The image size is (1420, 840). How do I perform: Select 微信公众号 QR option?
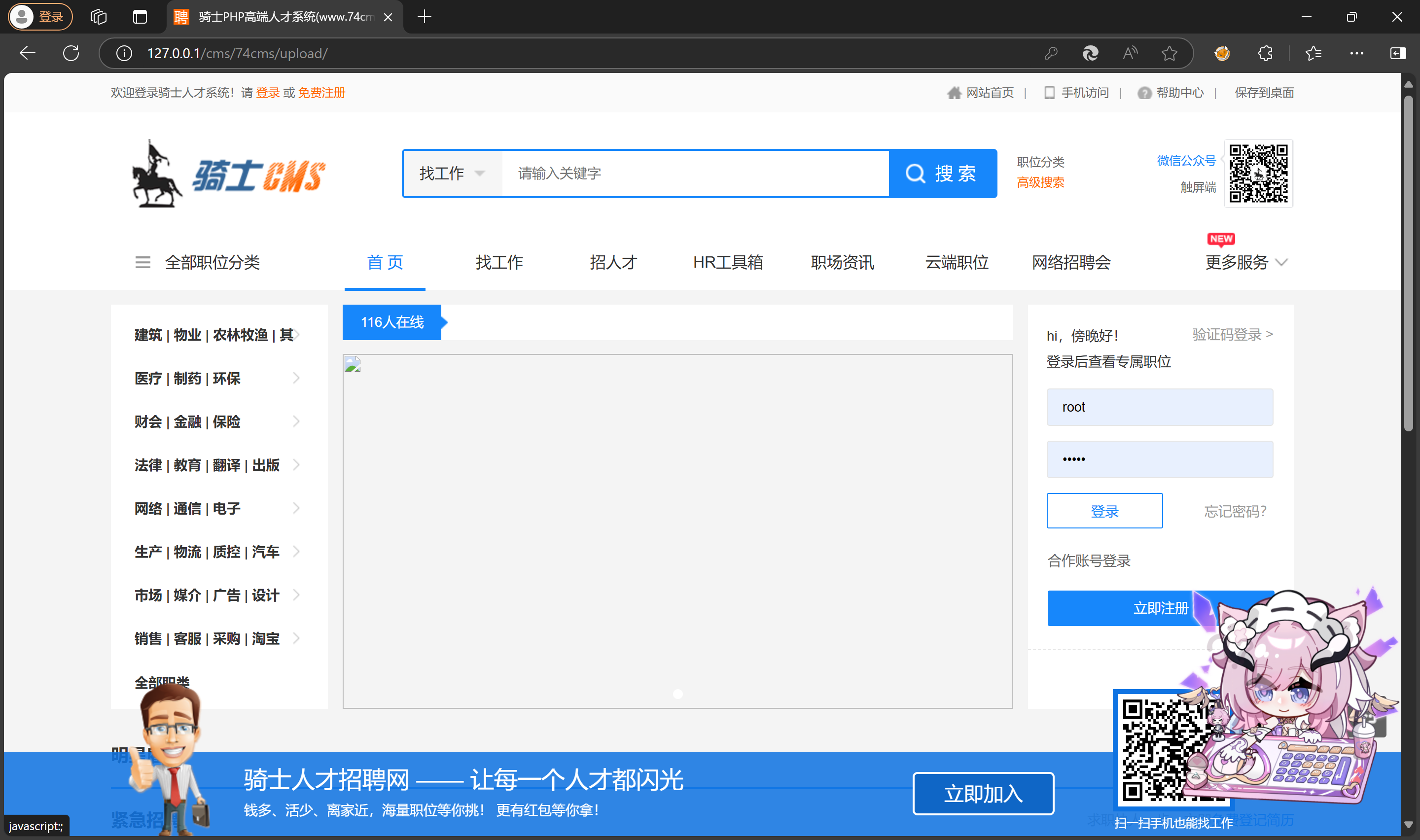[1186, 161]
